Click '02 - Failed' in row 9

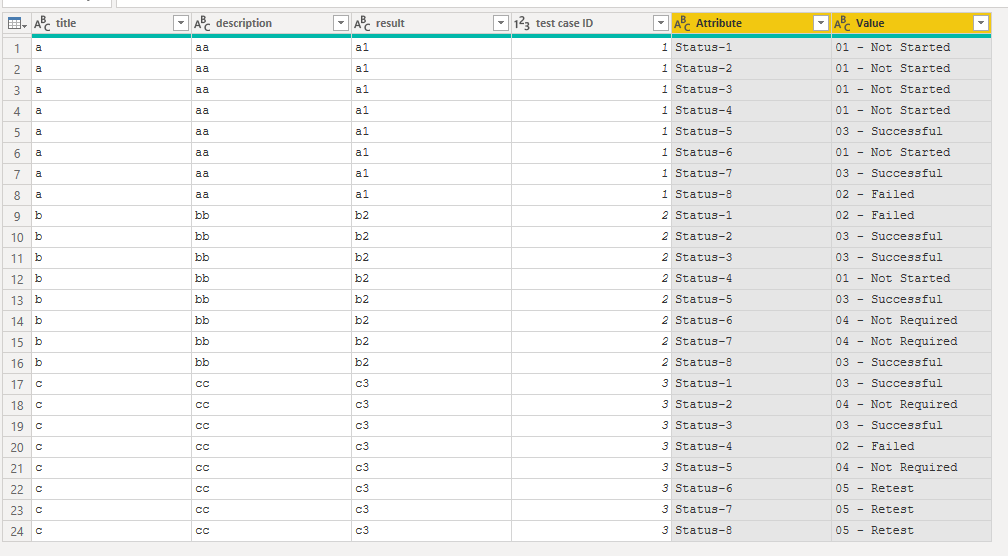(874, 215)
